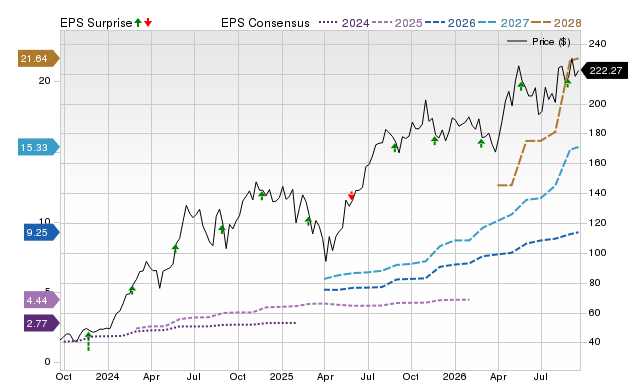Toggle the 2026 consensus series in legend
The width and height of the screenshot is (640, 382).
pyautogui.click(x=450, y=23)
